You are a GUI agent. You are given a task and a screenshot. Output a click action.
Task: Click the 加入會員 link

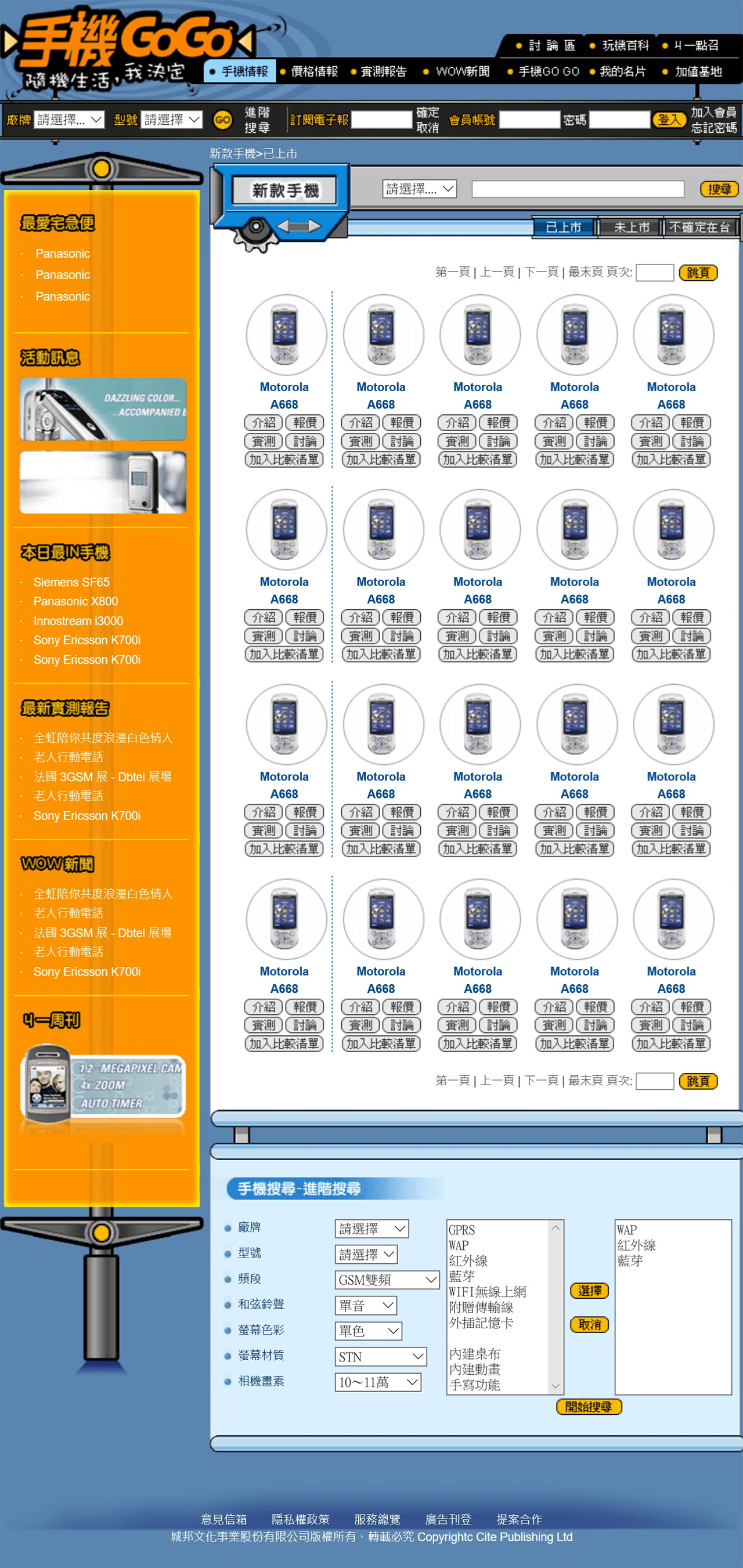[713, 113]
